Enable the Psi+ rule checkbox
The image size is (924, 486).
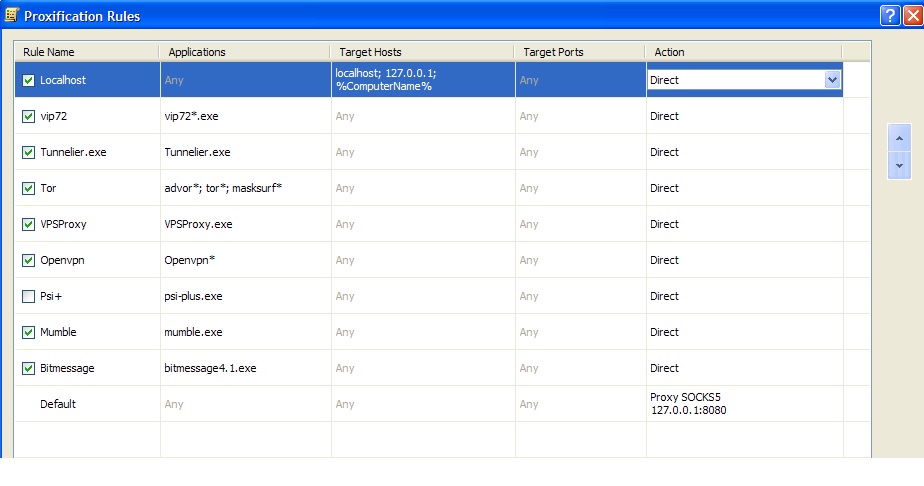(28, 296)
